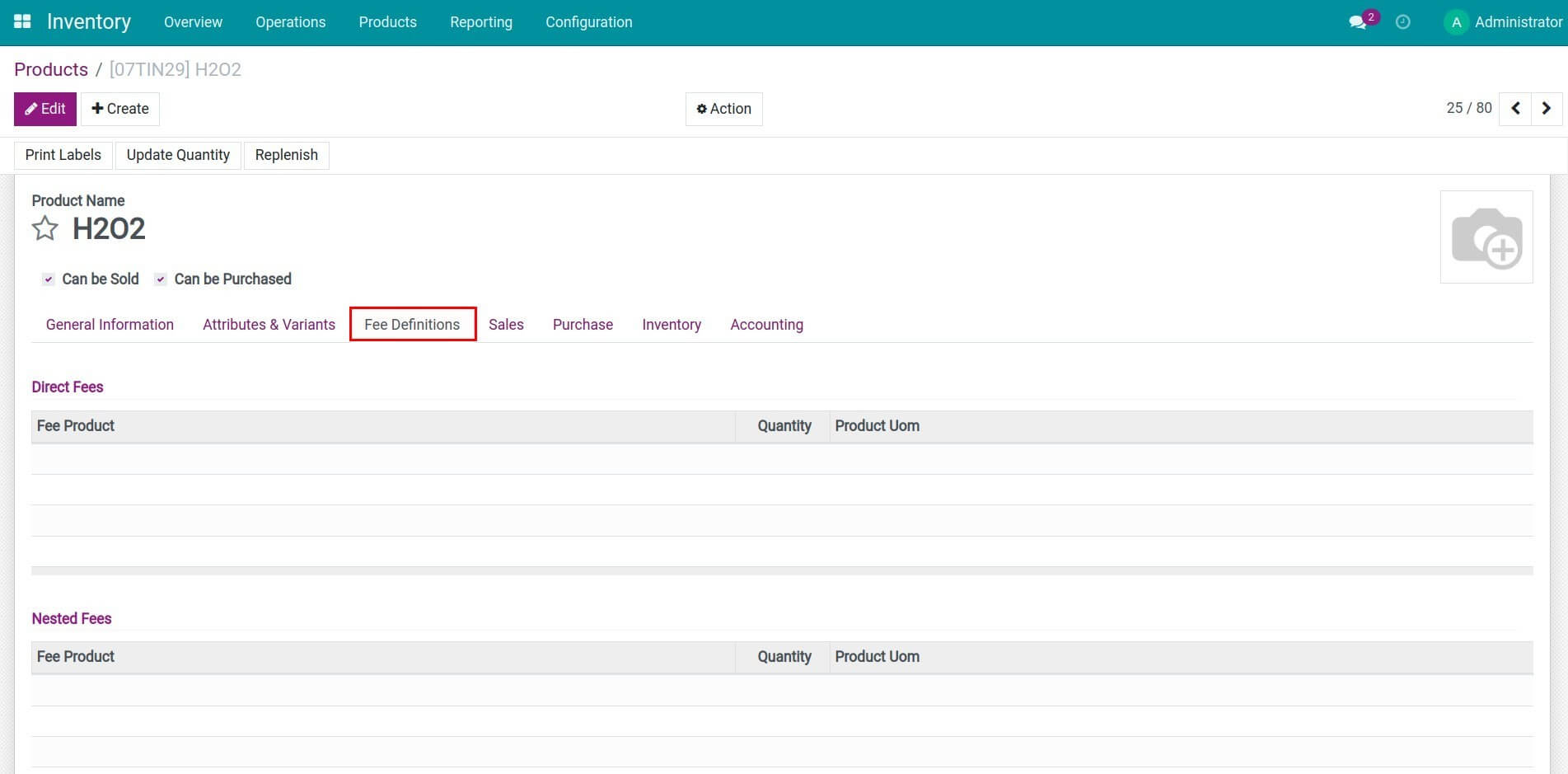Toggle the favorite star beside H2O2

[x=44, y=228]
